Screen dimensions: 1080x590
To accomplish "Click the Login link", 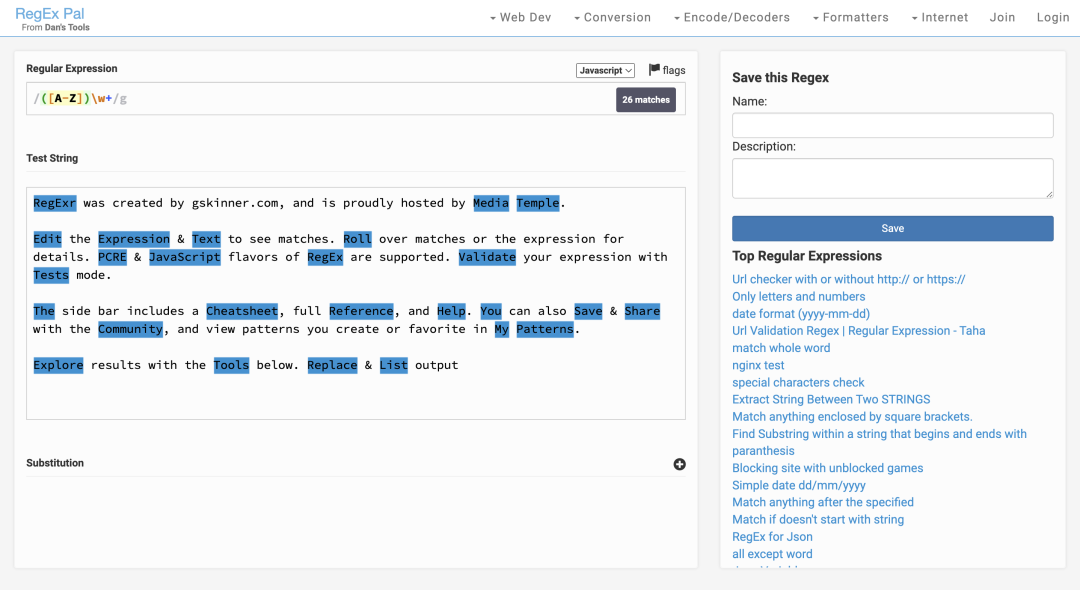I will [1052, 17].
